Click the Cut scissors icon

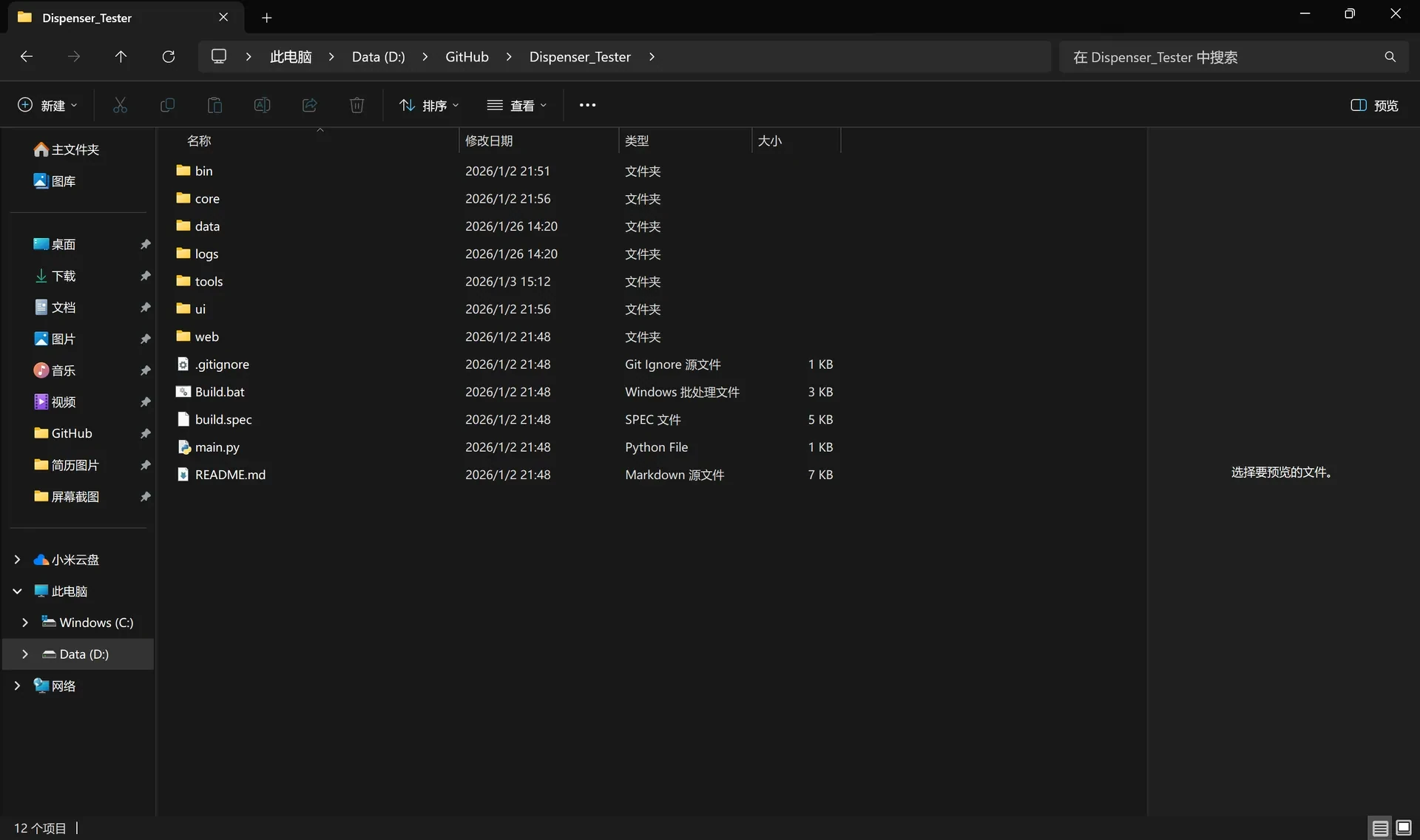[120, 105]
